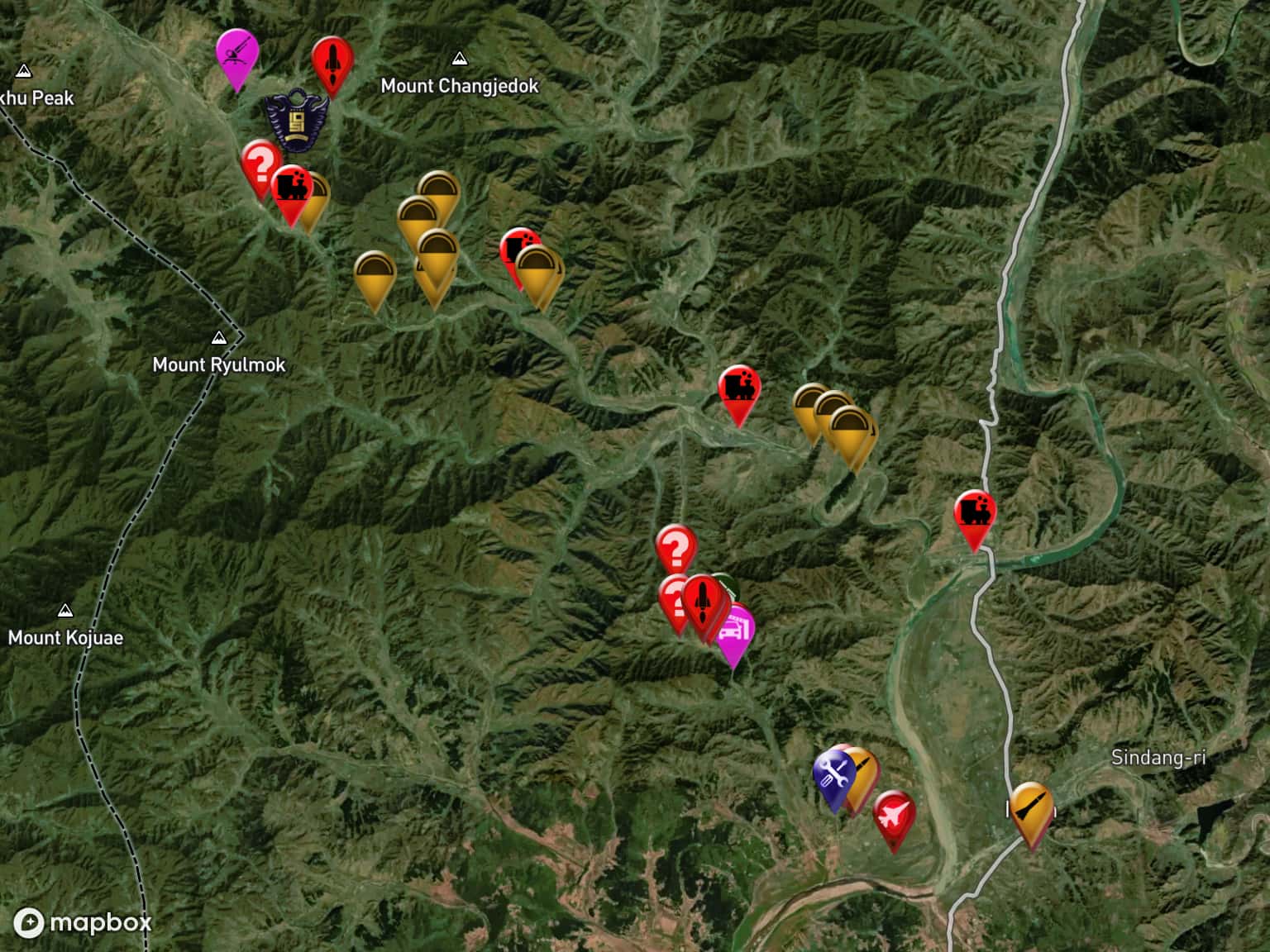The height and width of the screenshot is (952, 1270).
Task: Click the red fighter jet marker
Action: pos(894,814)
